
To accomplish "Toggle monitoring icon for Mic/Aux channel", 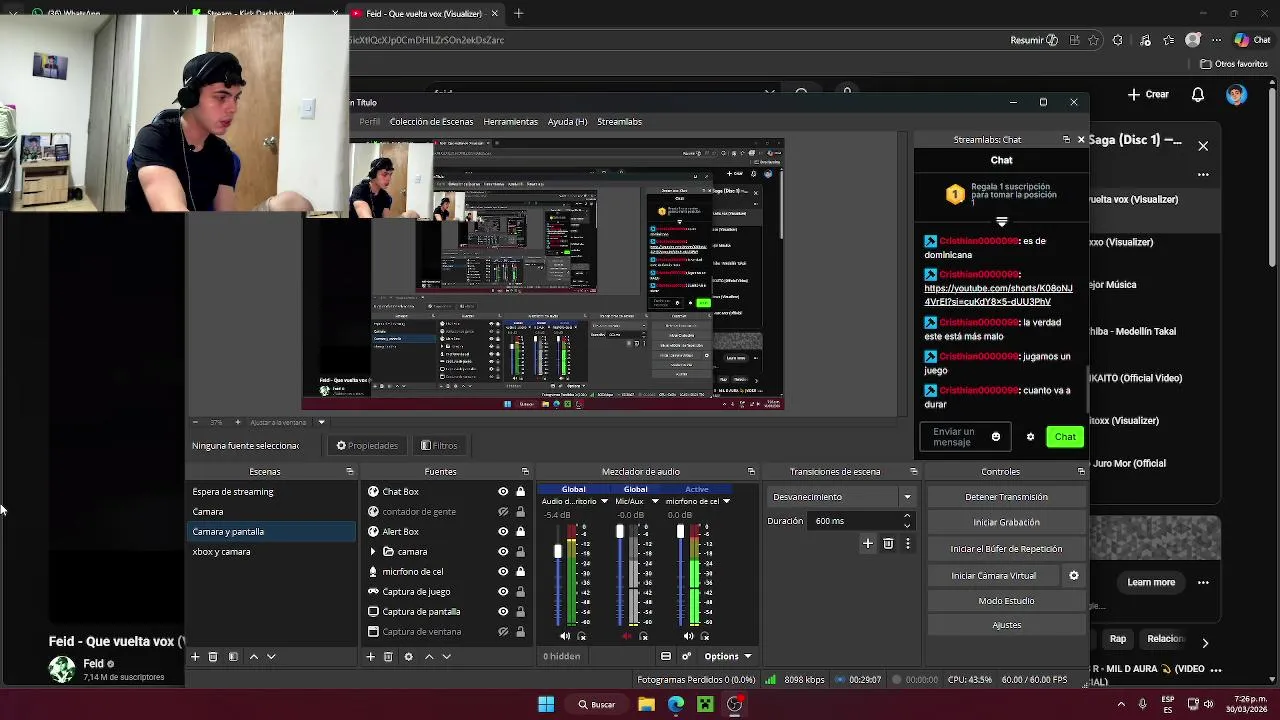I will 643,636.
